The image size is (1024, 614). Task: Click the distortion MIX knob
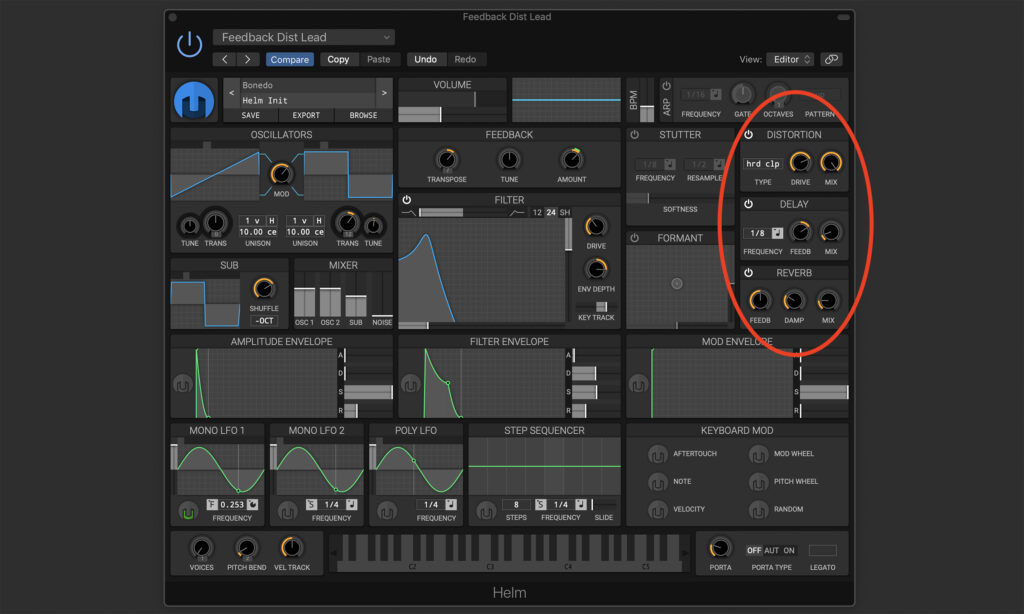(831, 163)
